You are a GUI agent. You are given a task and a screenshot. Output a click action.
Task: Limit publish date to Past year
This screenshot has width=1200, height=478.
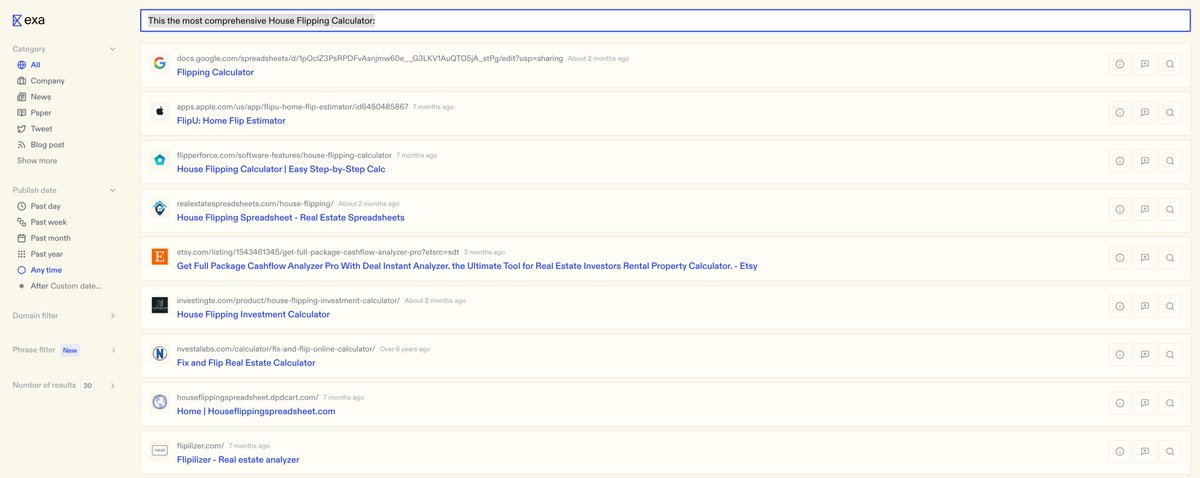(40, 254)
